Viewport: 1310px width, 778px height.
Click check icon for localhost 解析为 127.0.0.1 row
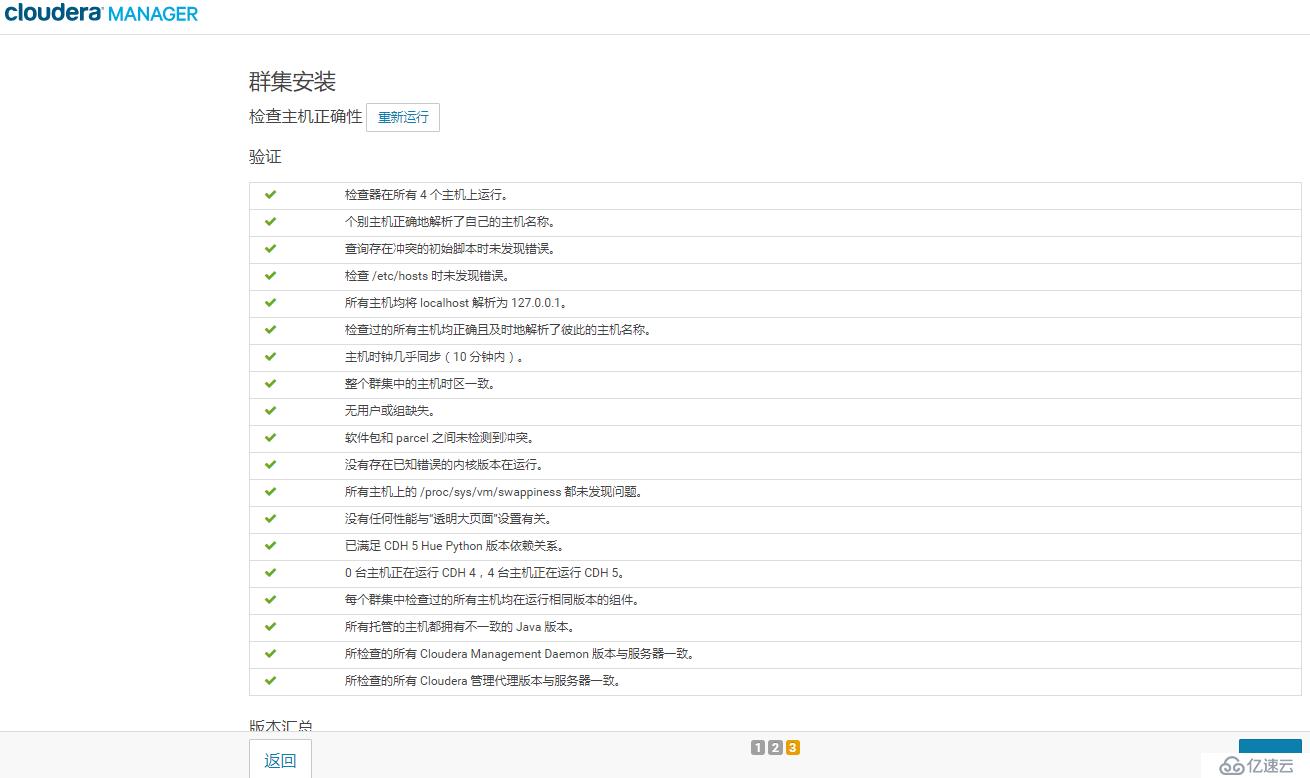click(x=270, y=303)
